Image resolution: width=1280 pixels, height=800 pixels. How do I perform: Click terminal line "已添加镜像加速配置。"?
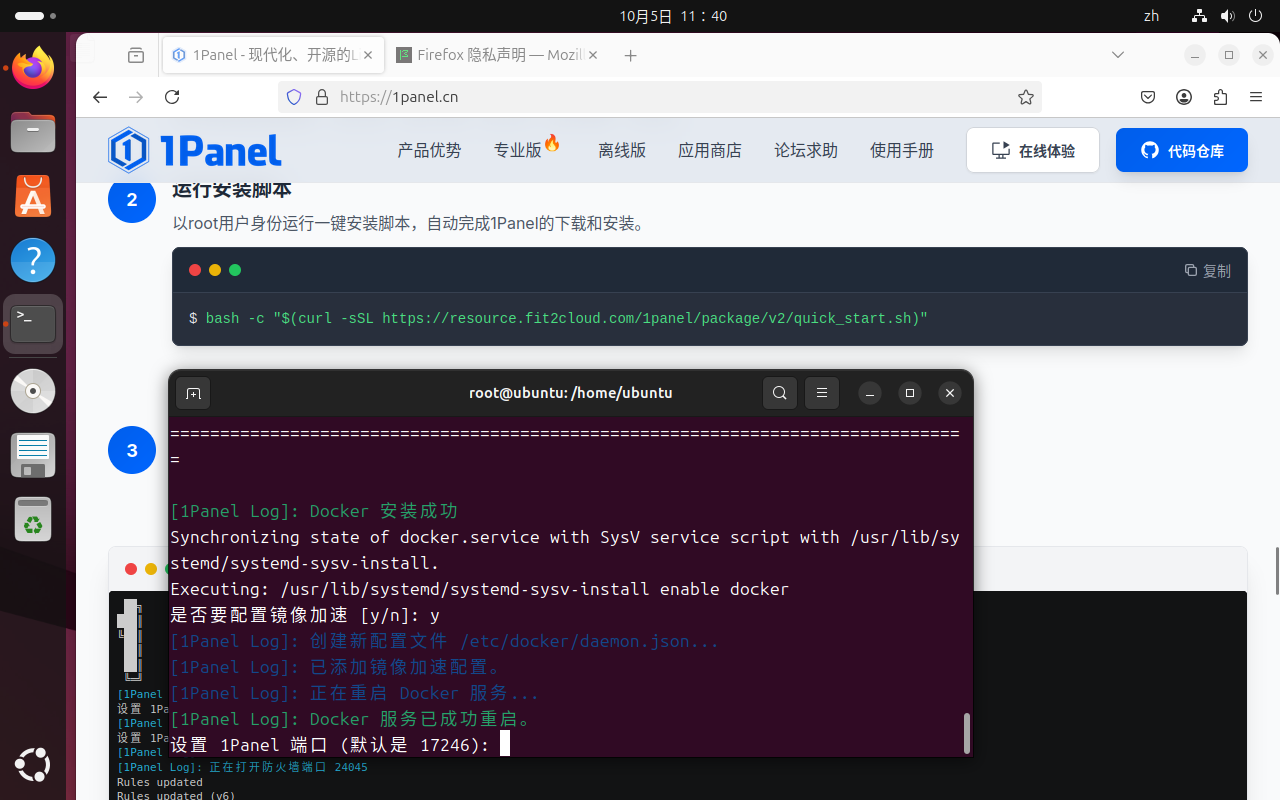(336, 667)
